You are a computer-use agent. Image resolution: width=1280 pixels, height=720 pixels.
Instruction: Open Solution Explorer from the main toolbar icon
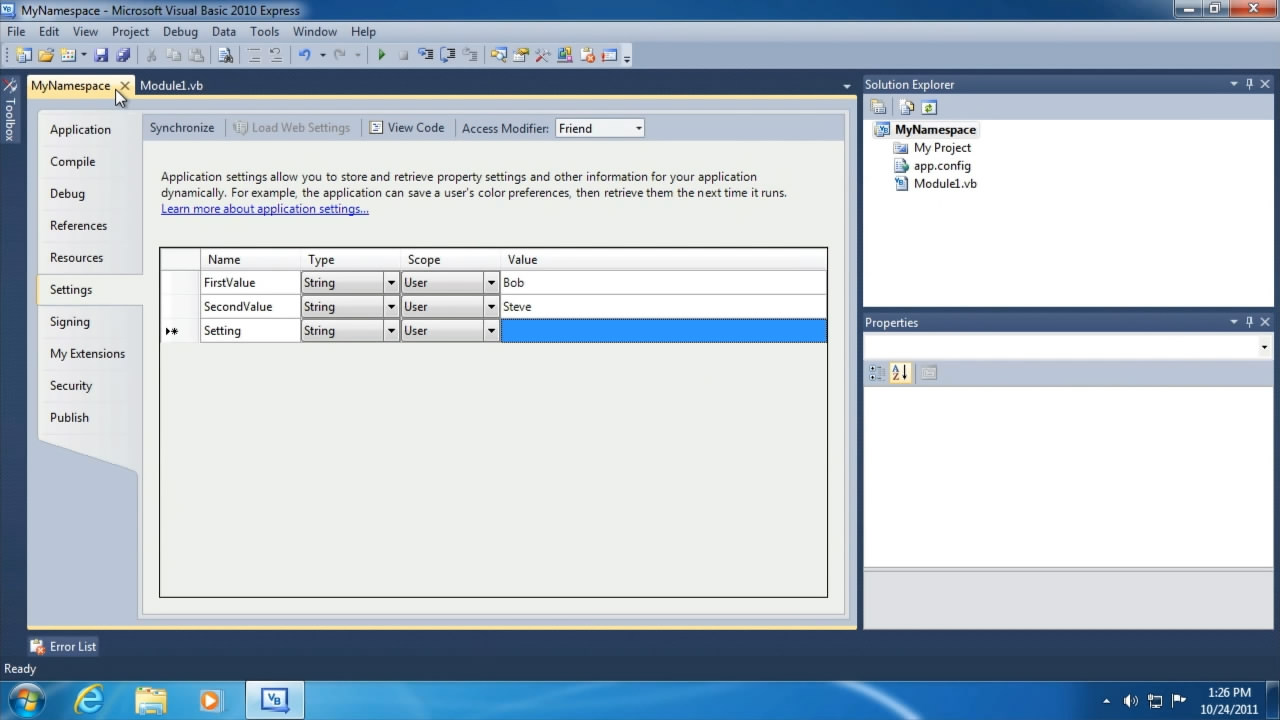pos(497,55)
